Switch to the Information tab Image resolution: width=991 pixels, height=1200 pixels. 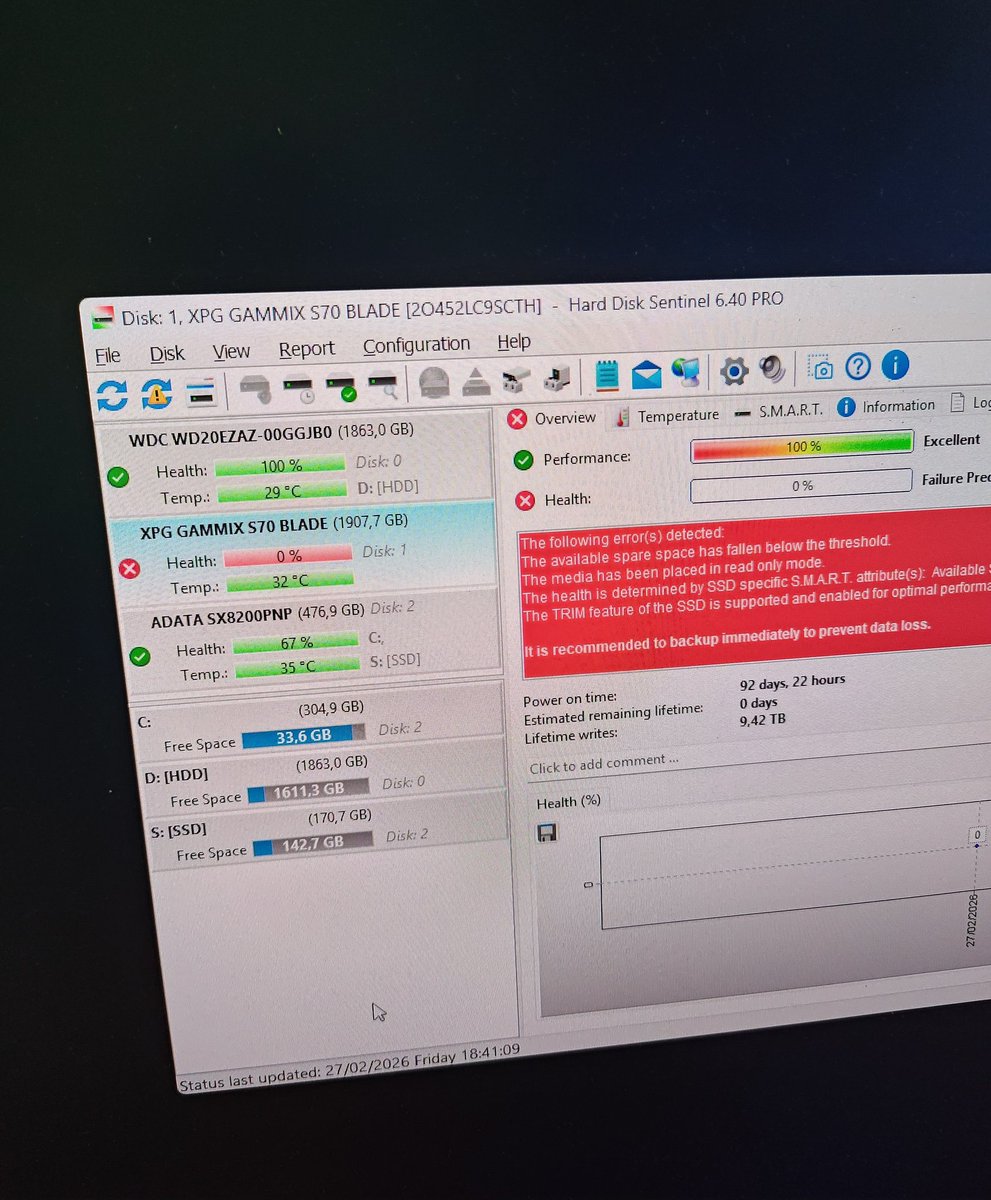[886, 406]
